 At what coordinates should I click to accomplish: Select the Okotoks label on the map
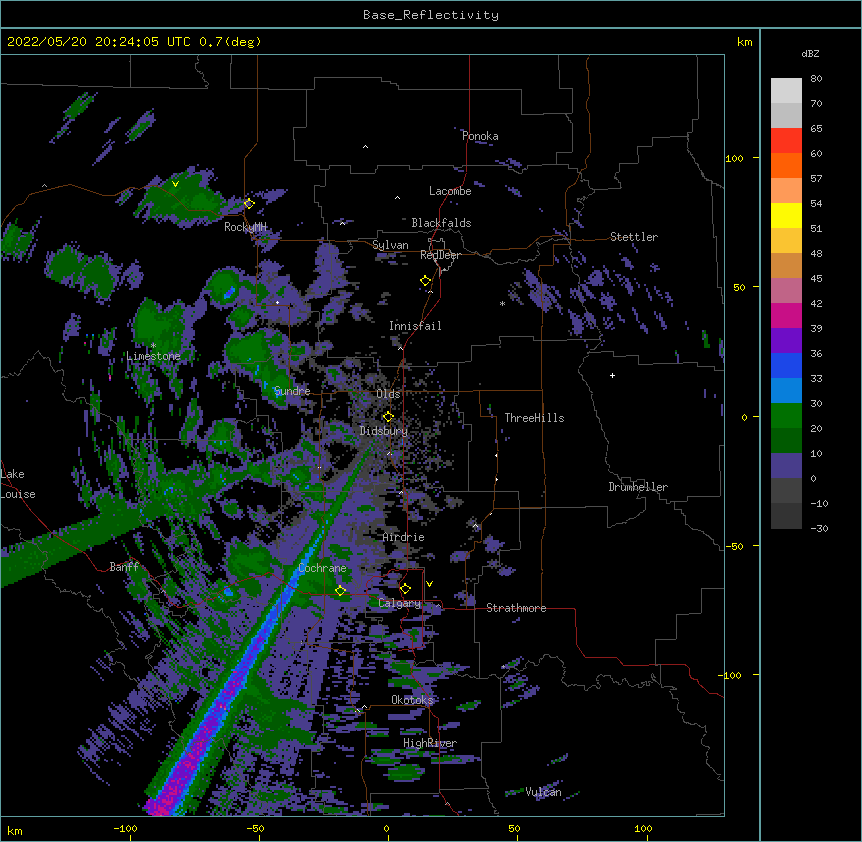pos(412,700)
